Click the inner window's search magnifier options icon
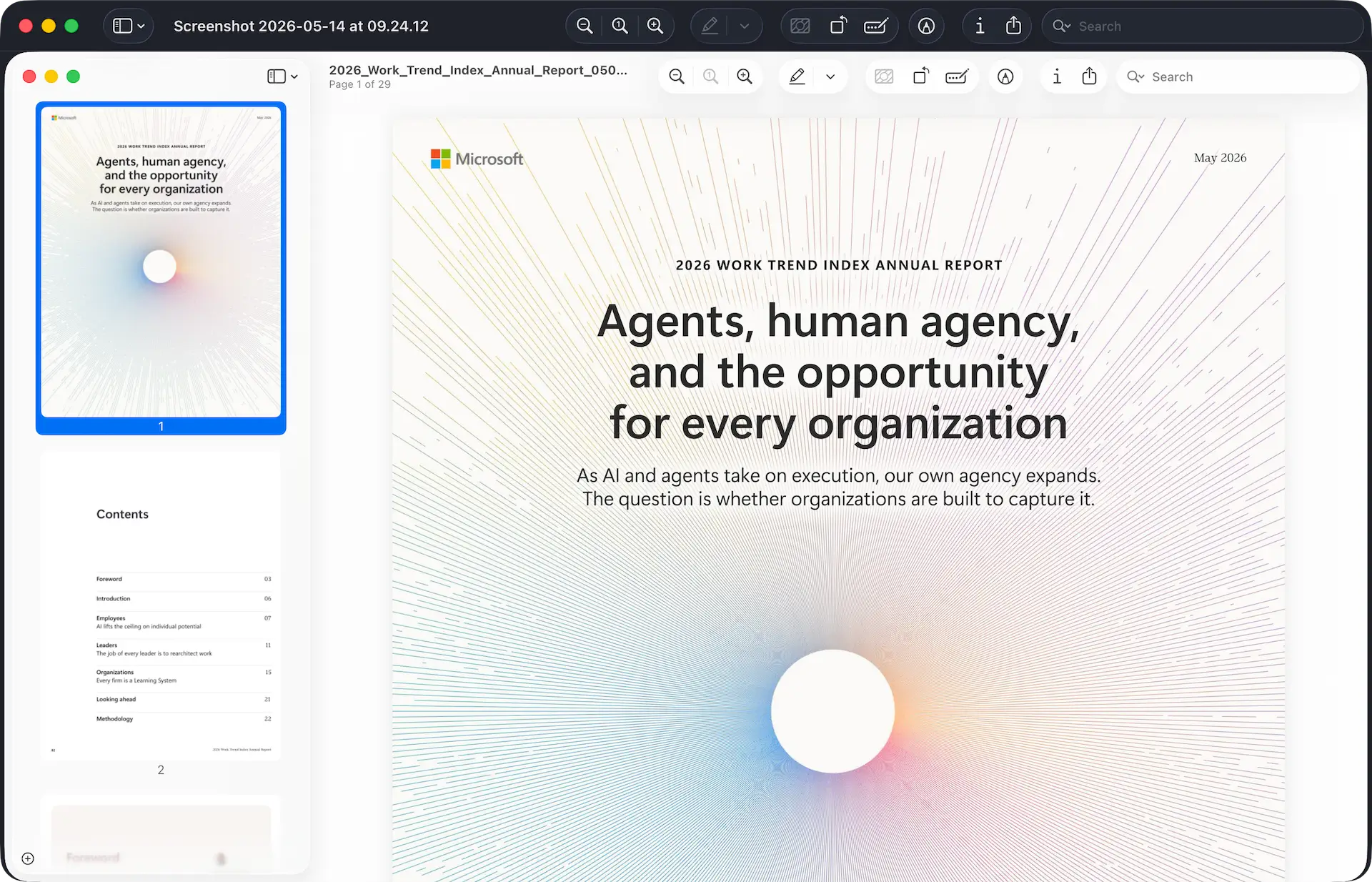The width and height of the screenshot is (1372, 882). (1135, 76)
